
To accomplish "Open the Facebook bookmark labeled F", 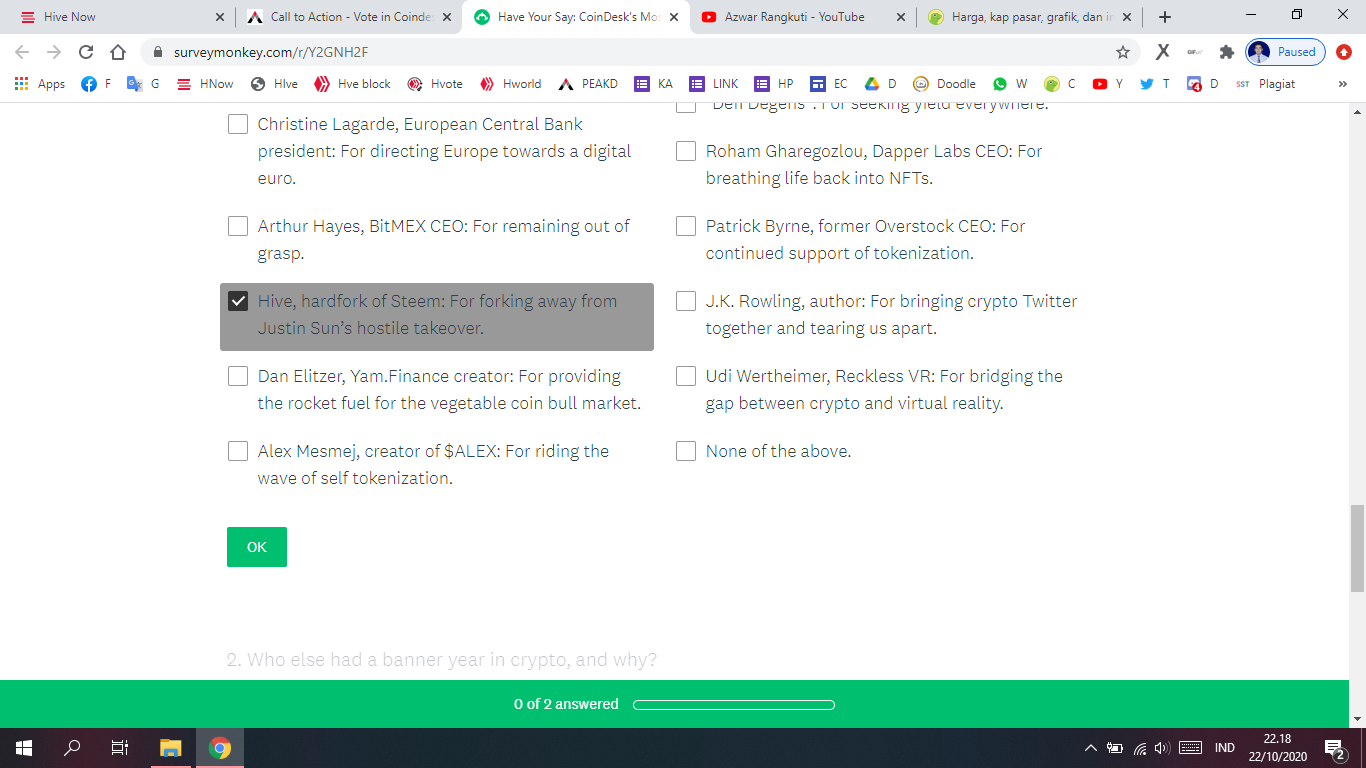I will [96, 84].
